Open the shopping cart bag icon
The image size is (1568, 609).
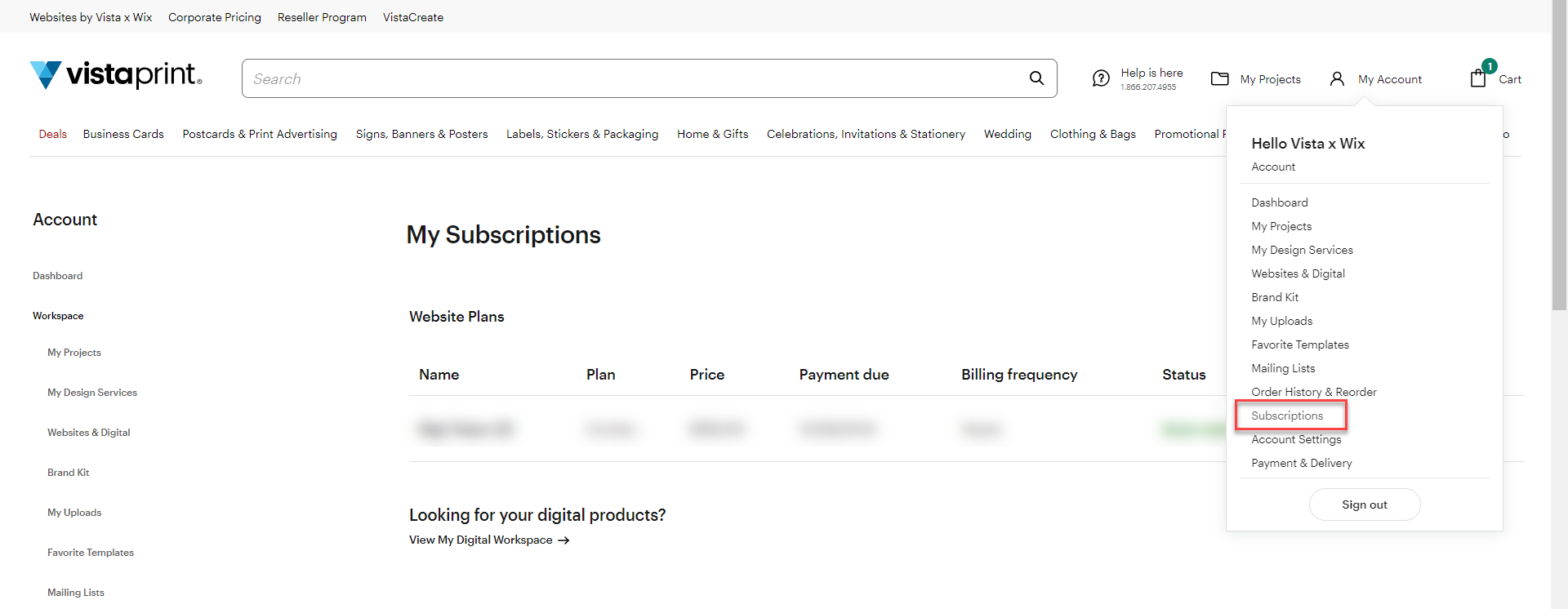tap(1478, 78)
